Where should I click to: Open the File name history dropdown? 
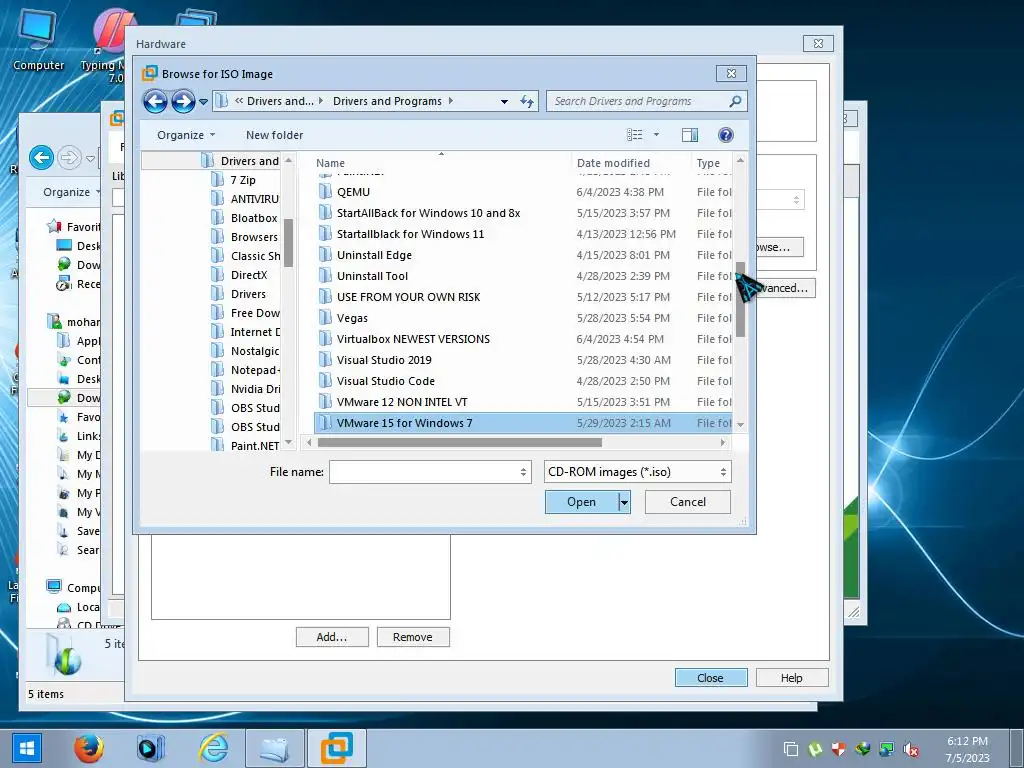[523, 472]
